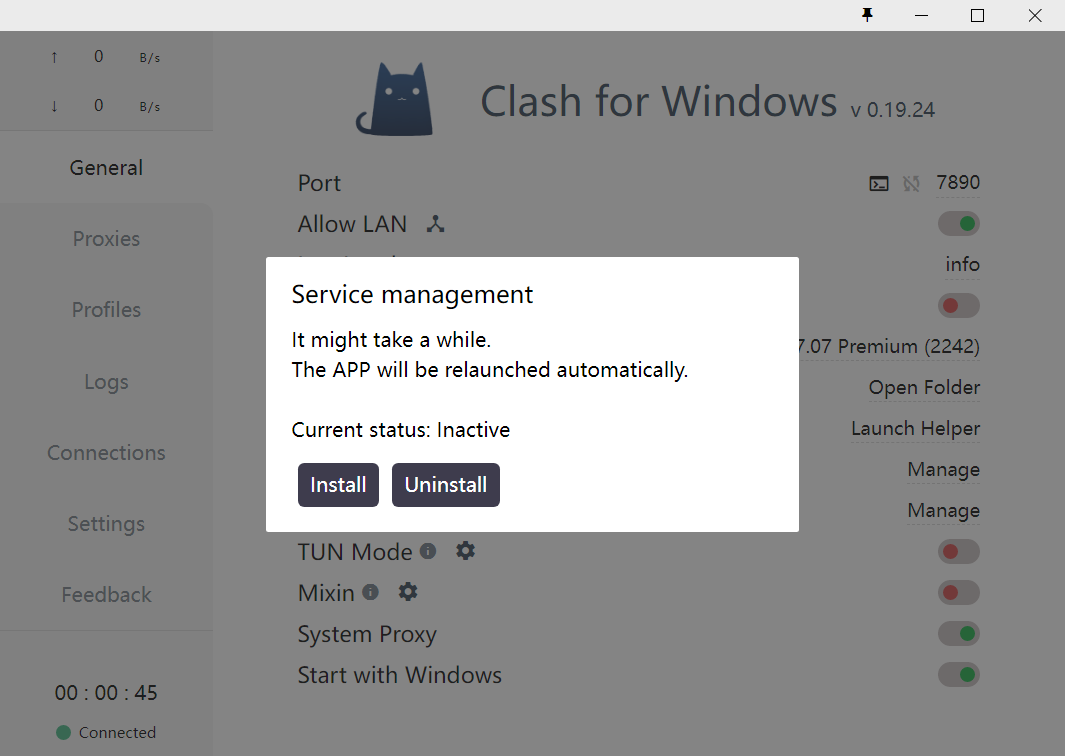Click the Clash cat logo
The image size is (1065, 756).
[x=395, y=99]
